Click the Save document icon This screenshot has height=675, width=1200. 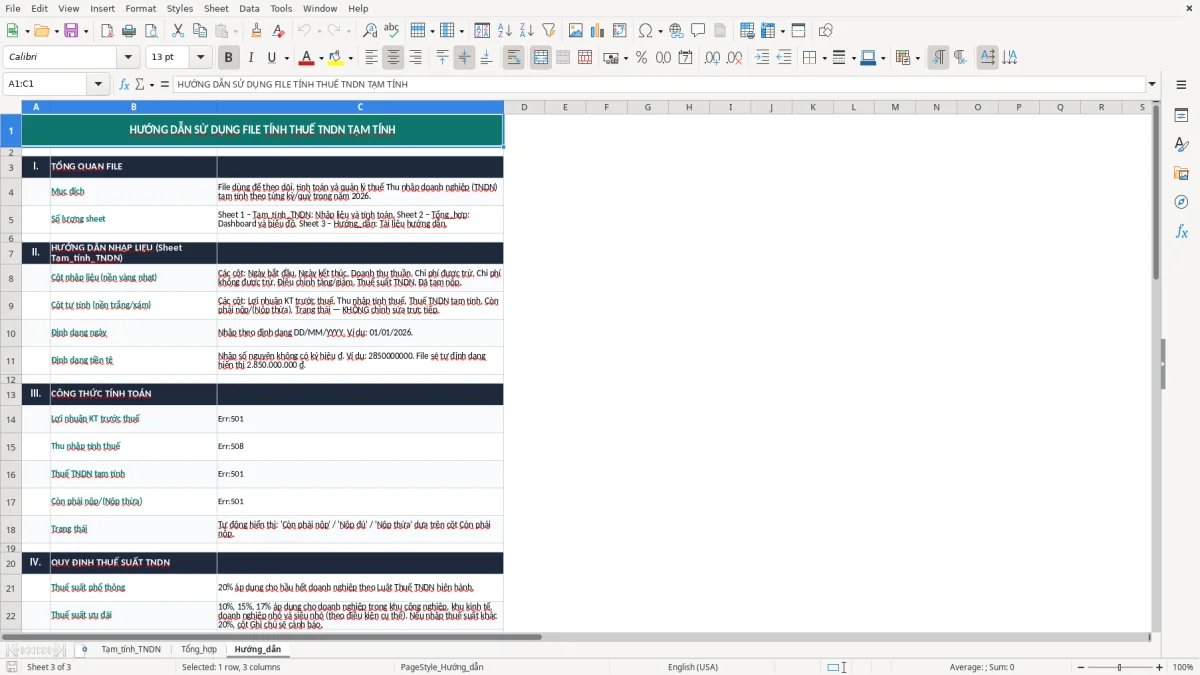[71, 31]
